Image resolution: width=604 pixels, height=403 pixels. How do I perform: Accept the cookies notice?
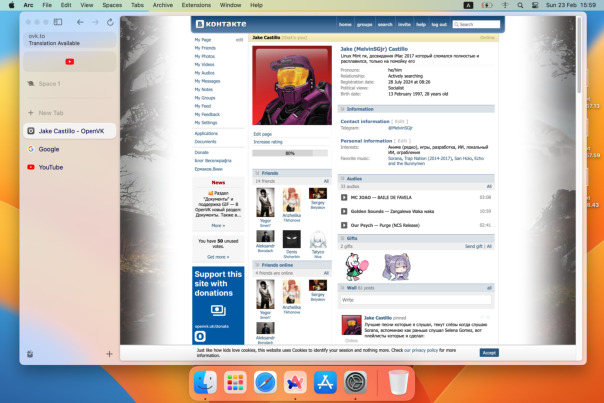pos(489,353)
